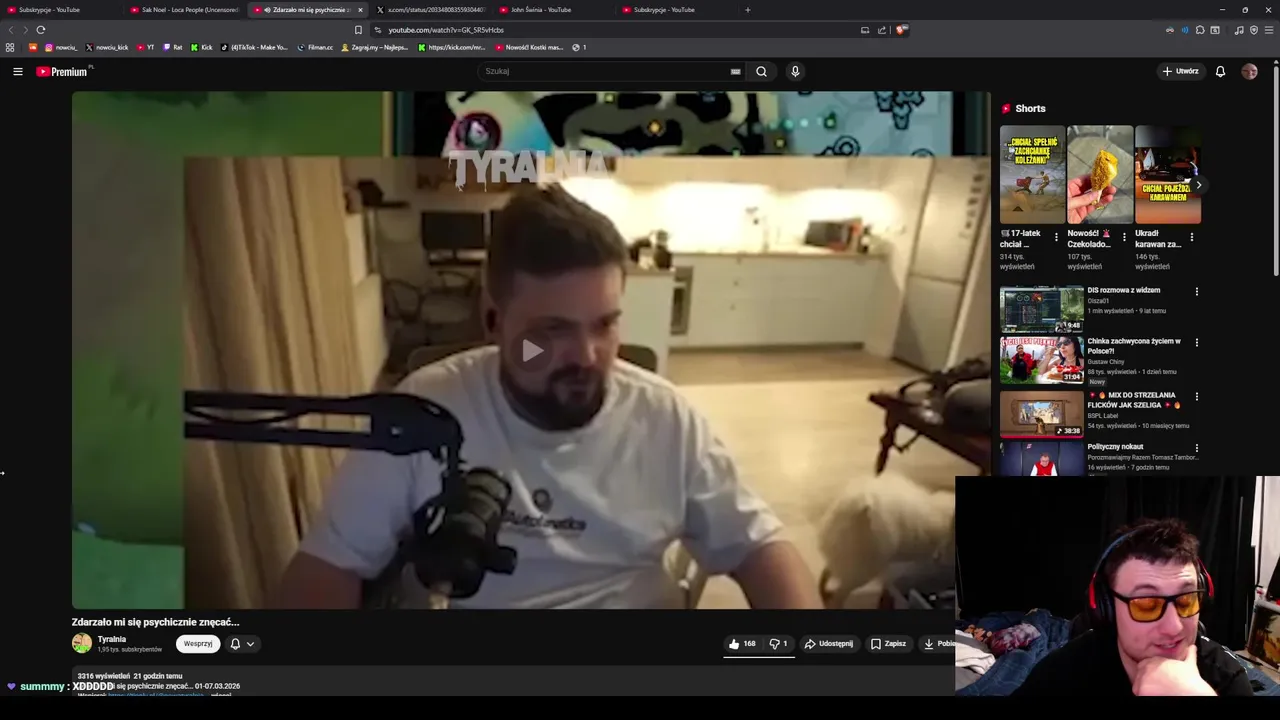Click the share icon in address bar
Viewport: 1280px width, 720px height.
[x=882, y=30]
